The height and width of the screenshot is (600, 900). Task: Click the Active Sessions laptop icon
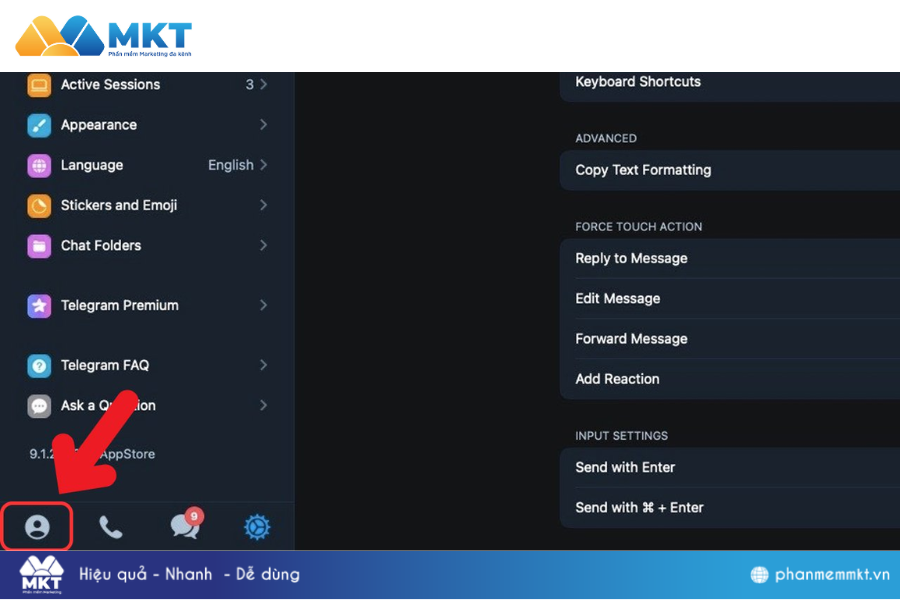click(x=39, y=85)
